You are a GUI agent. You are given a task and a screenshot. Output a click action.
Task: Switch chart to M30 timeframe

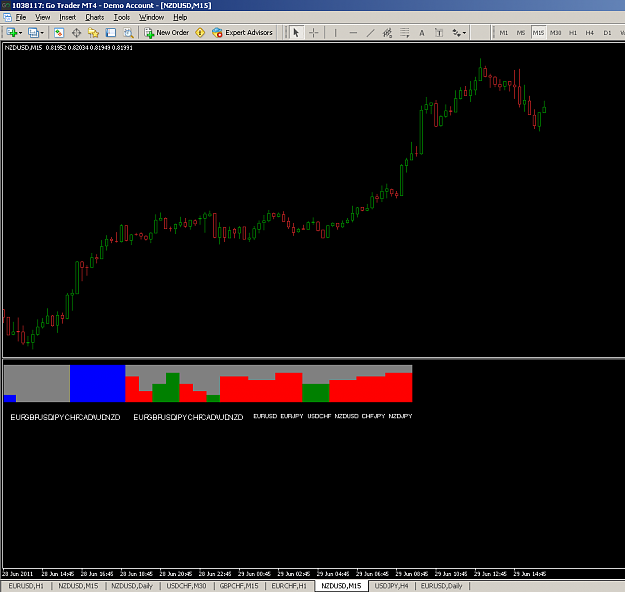click(x=555, y=33)
